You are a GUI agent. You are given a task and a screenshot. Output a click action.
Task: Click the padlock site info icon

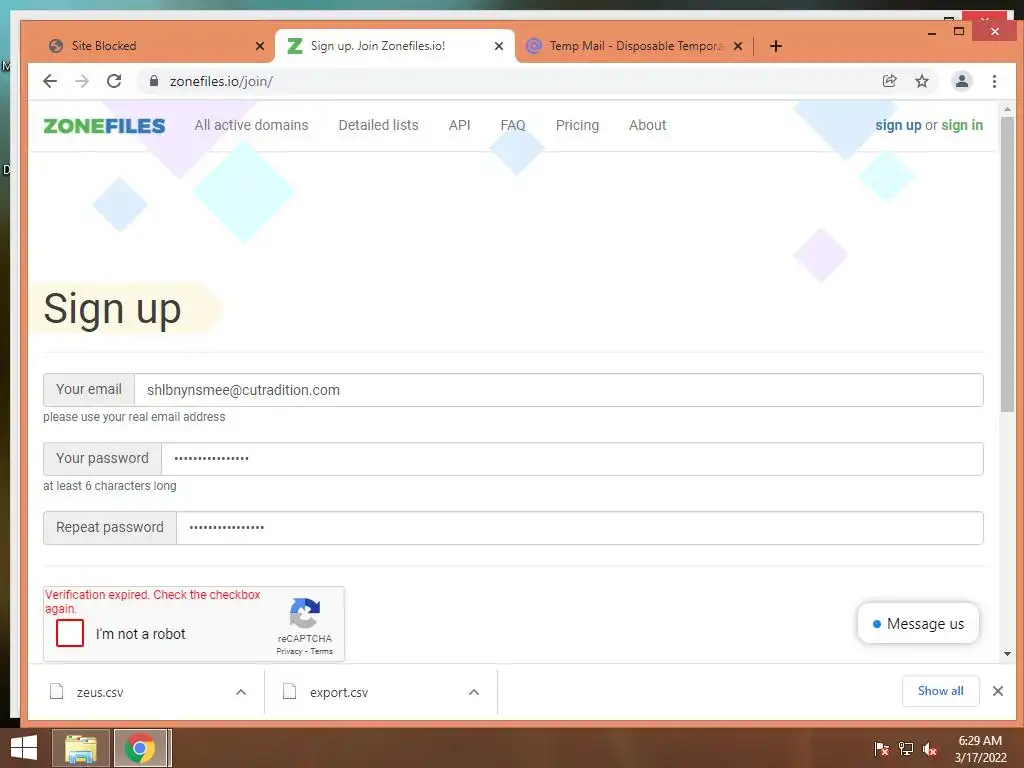coord(153,81)
